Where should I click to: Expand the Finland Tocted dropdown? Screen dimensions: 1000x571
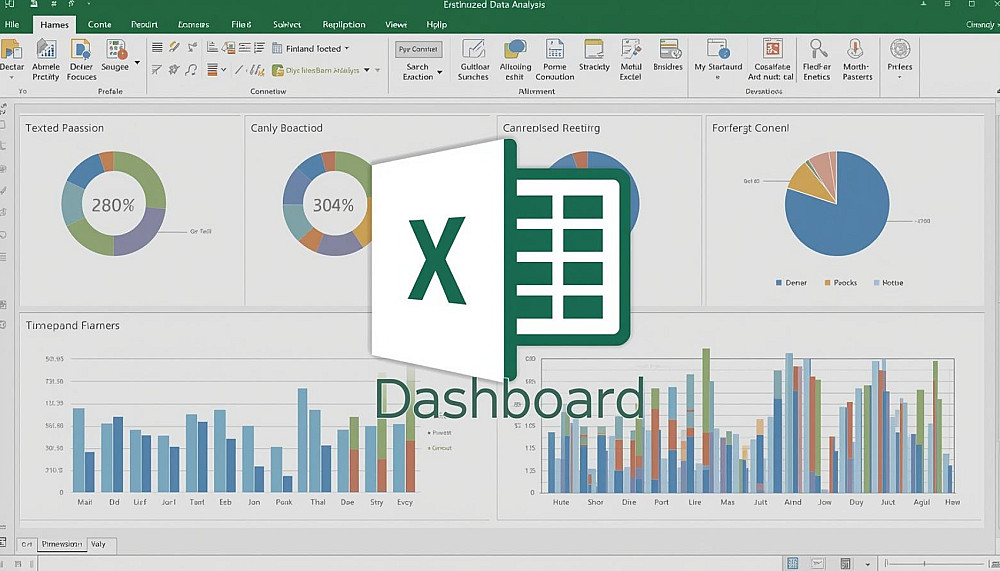347,48
